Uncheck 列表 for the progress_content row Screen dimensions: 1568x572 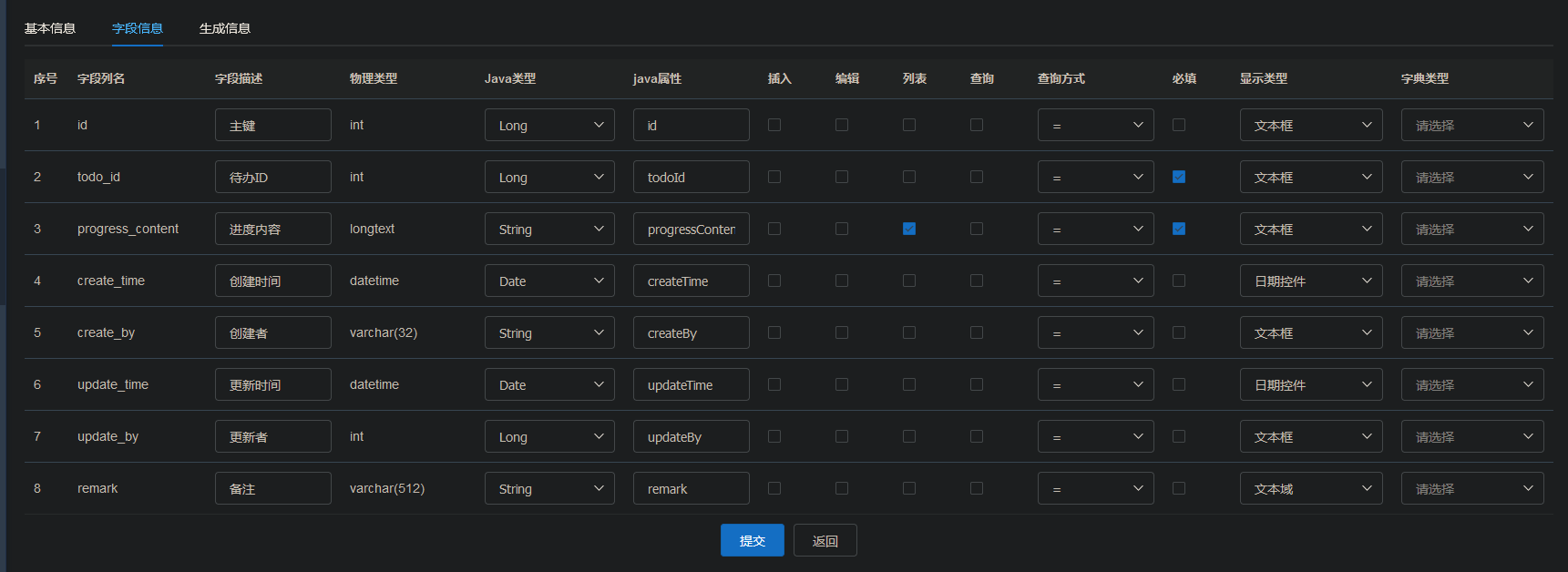(908, 229)
